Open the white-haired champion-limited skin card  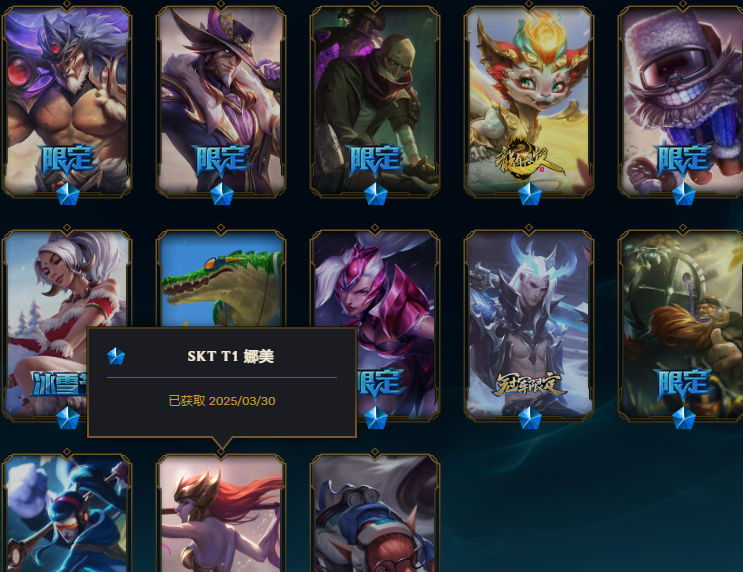coord(529,325)
